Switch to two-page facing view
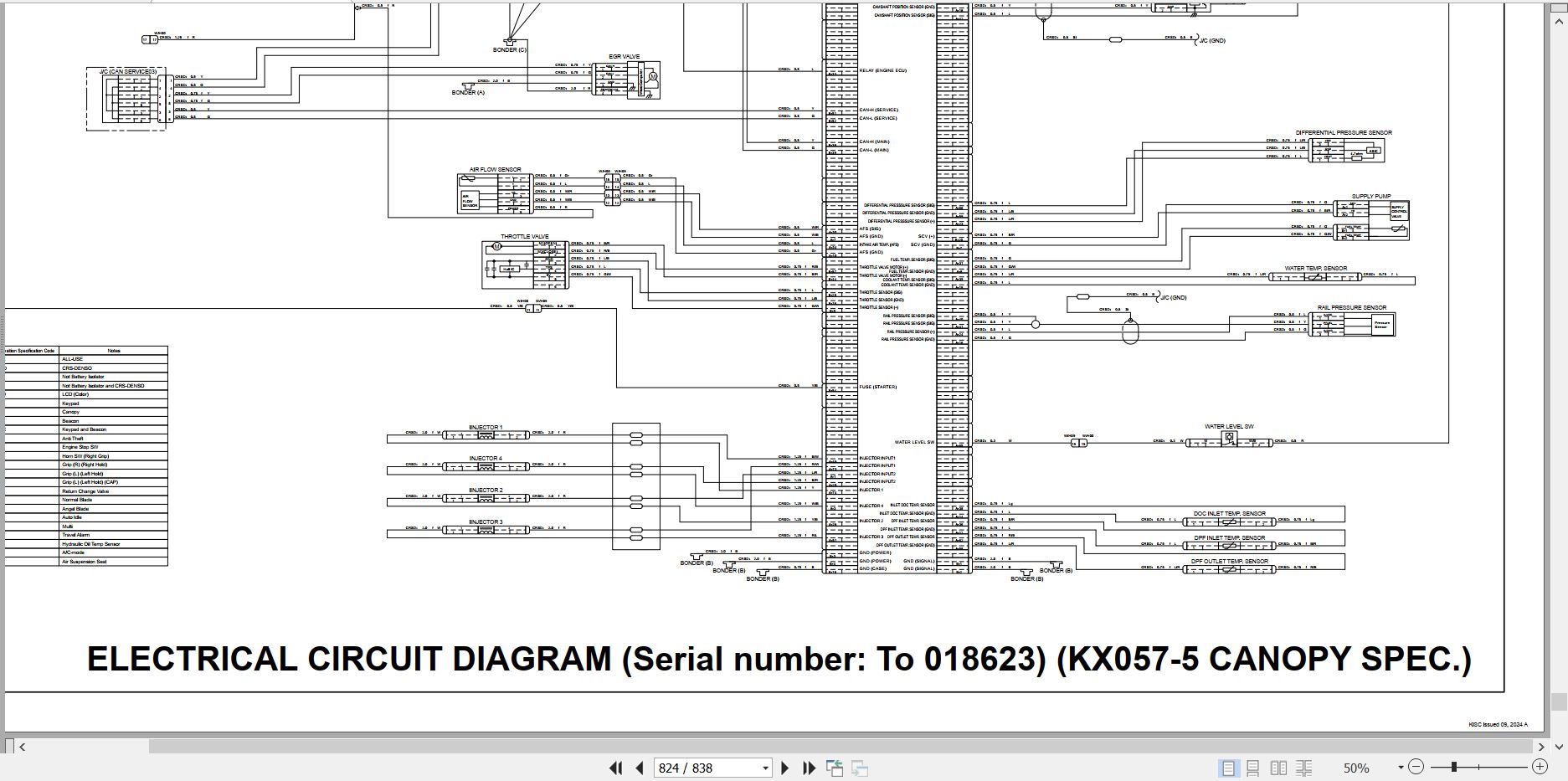Viewport: 1568px width, 781px height. click(1278, 768)
